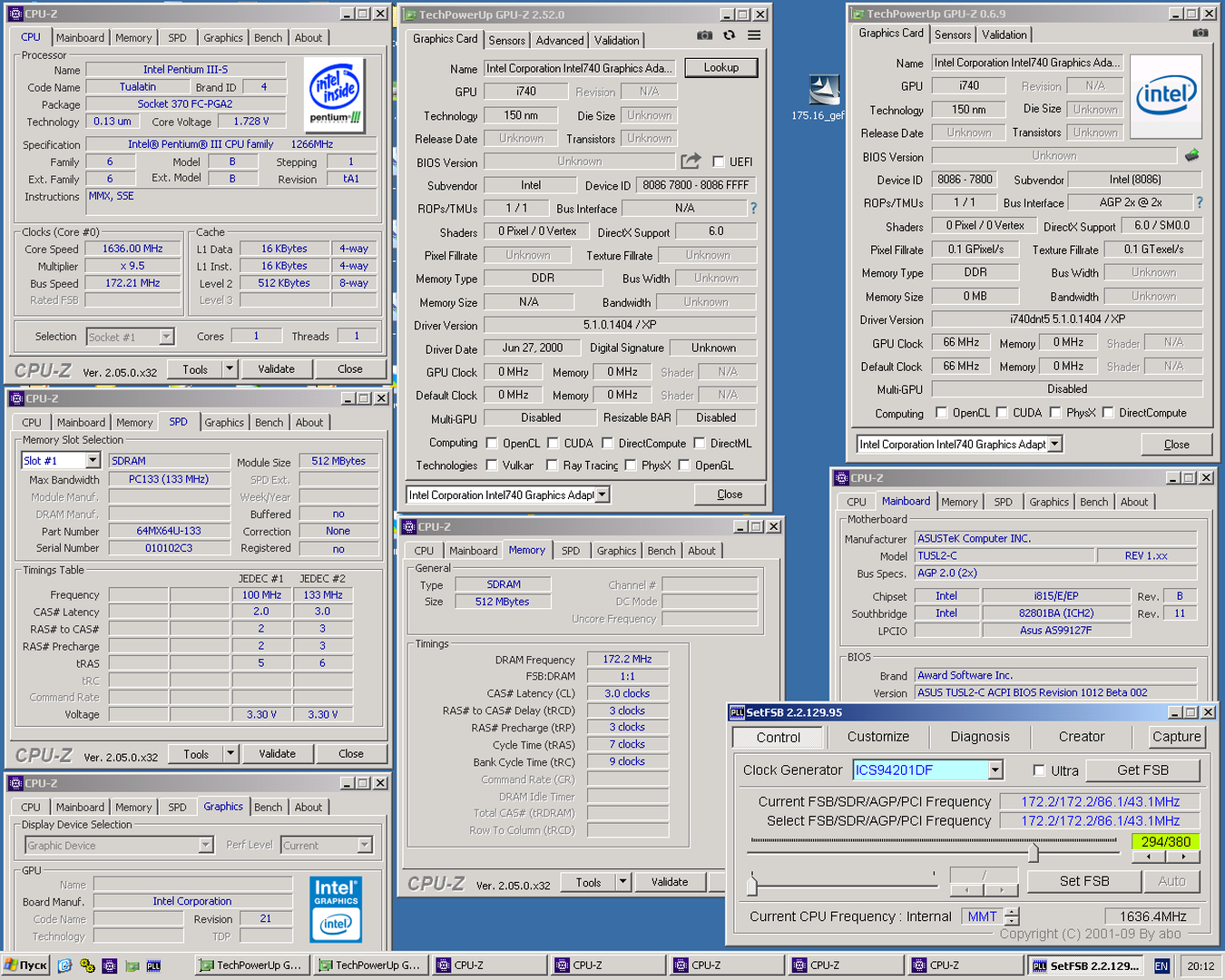Open the Пуск Start menu
Image resolution: width=1225 pixels, height=980 pixels.
pyautogui.click(x=24, y=965)
